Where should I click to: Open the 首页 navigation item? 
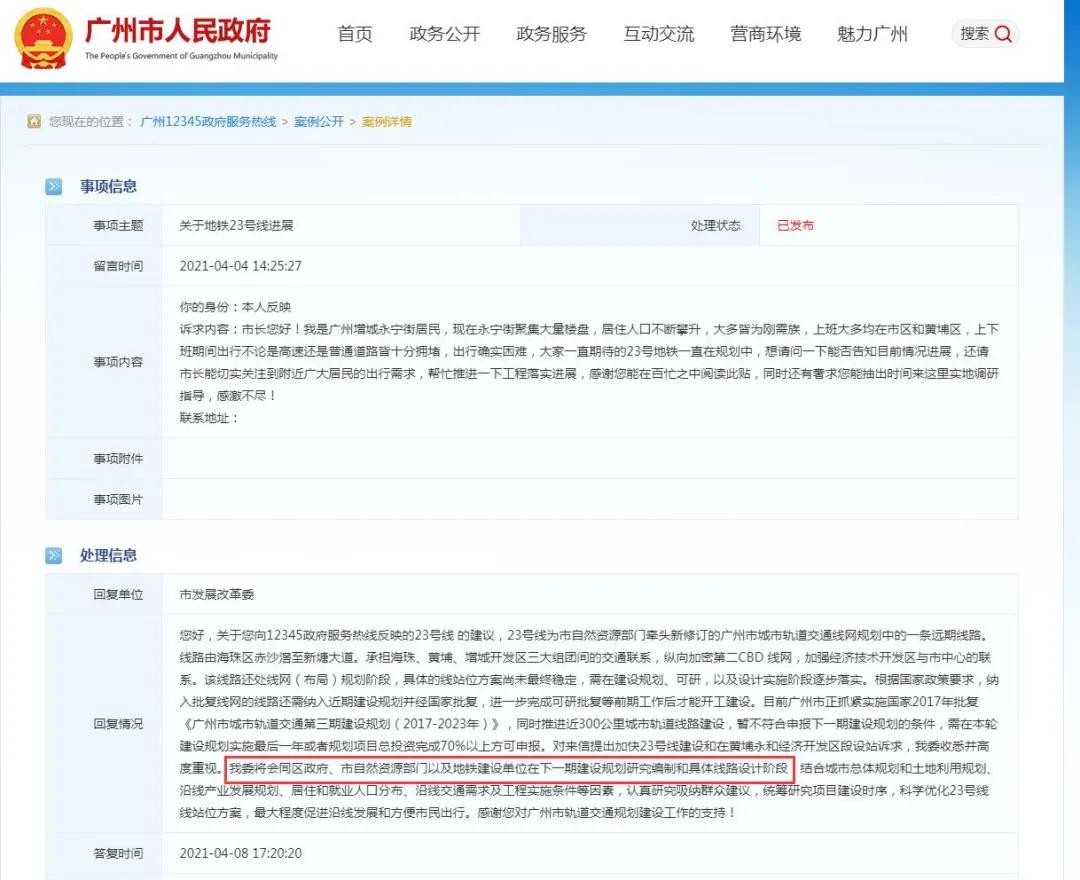coord(354,34)
